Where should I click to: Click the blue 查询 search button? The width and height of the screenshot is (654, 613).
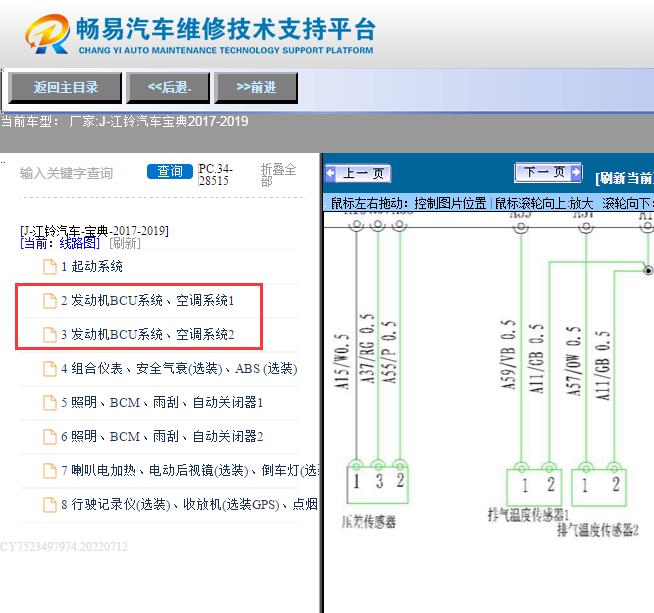[x=169, y=171]
